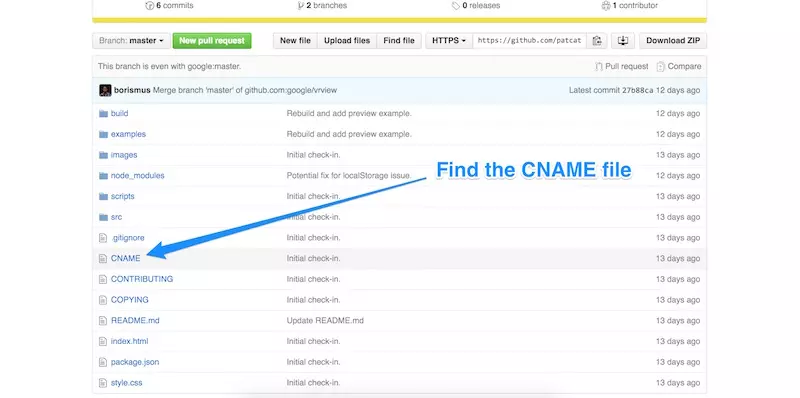Click the examples folder icon

(x=104, y=134)
